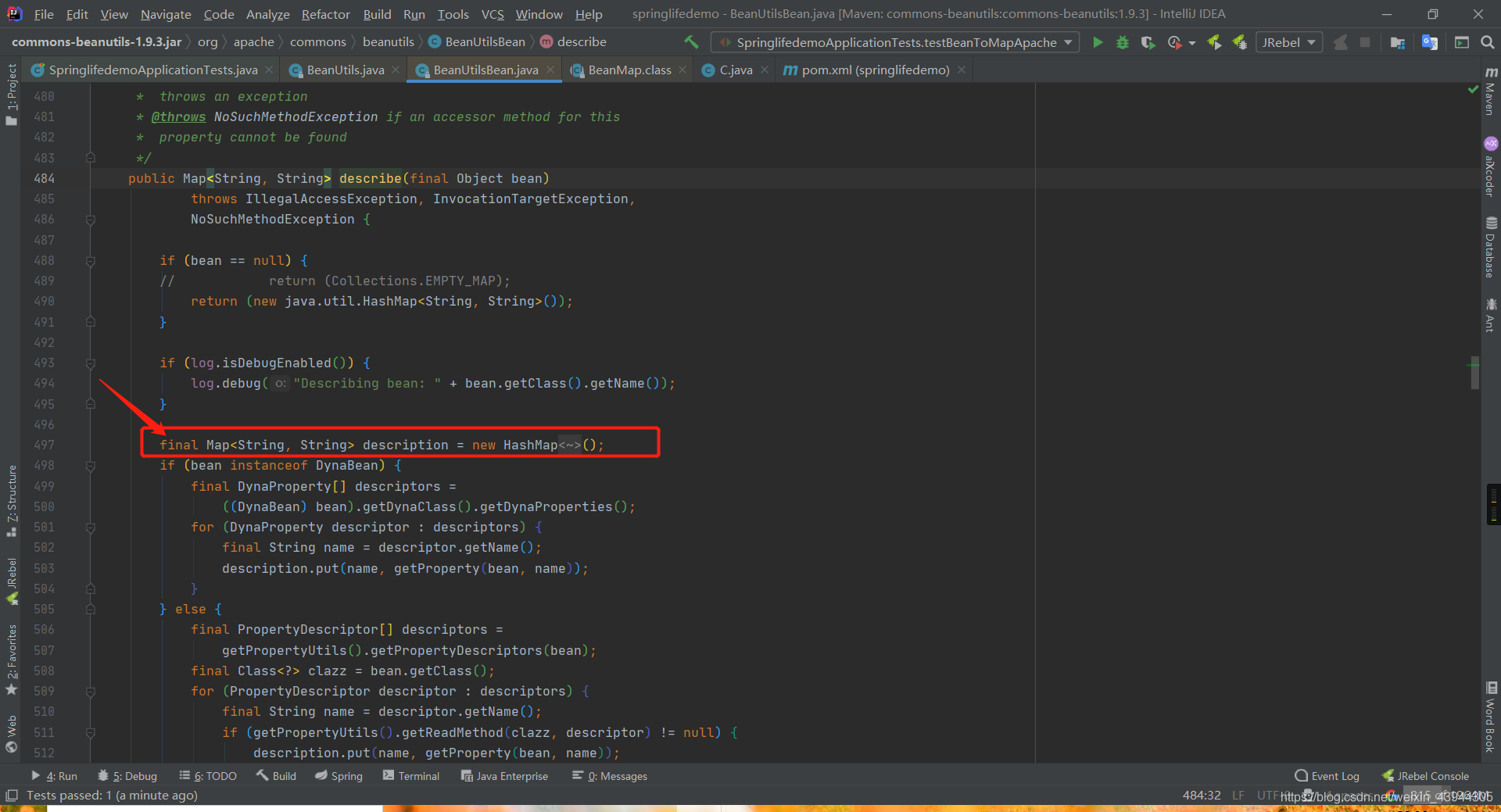This screenshot has width=1501, height=812.
Task: Switch to BeanUtils.java tab
Action: tap(345, 70)
